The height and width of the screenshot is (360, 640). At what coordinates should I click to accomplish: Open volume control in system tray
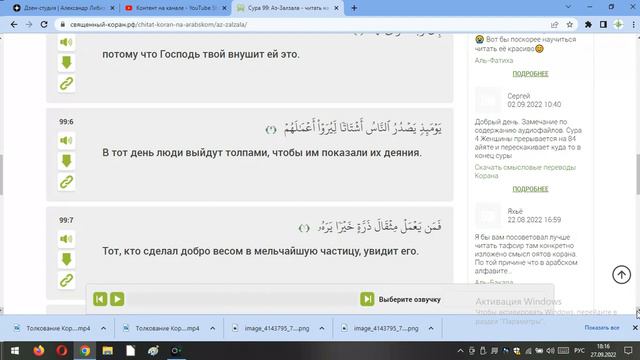tap(550, 351)
